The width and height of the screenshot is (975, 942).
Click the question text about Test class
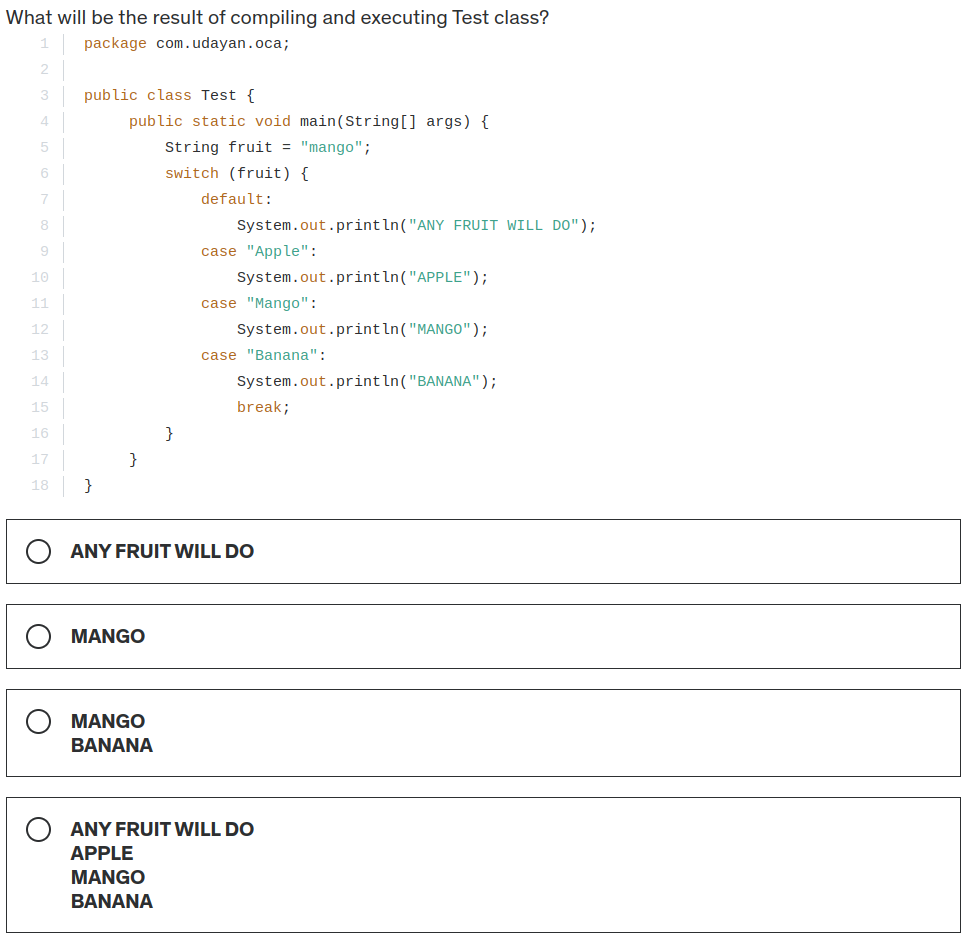point(277,17)
